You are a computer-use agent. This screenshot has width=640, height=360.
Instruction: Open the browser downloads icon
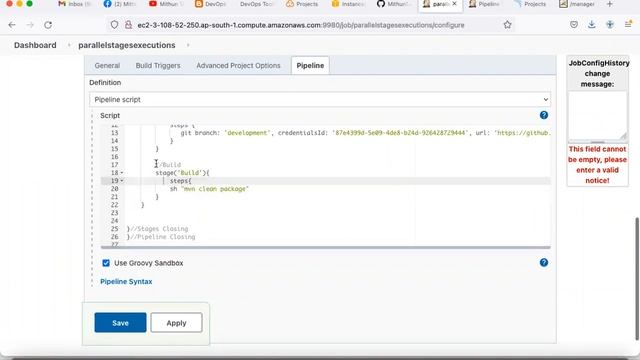pyautogui.click(x=591, y=24)
